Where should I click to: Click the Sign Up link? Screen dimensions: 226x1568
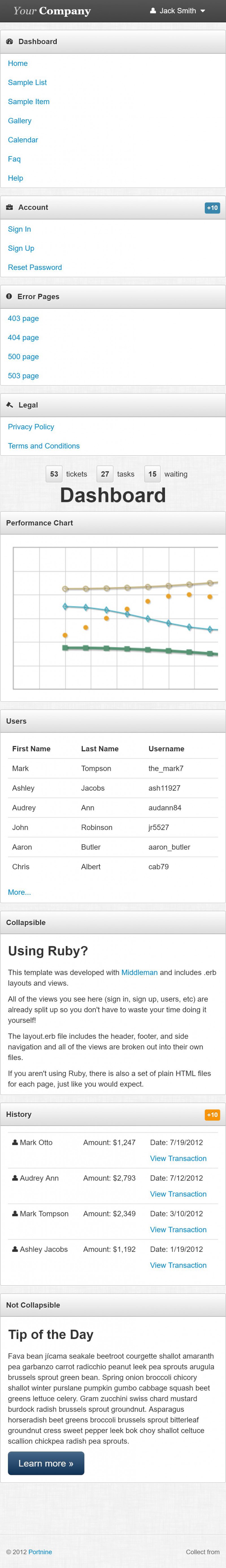pyautogui.click(x=21, y=248)
